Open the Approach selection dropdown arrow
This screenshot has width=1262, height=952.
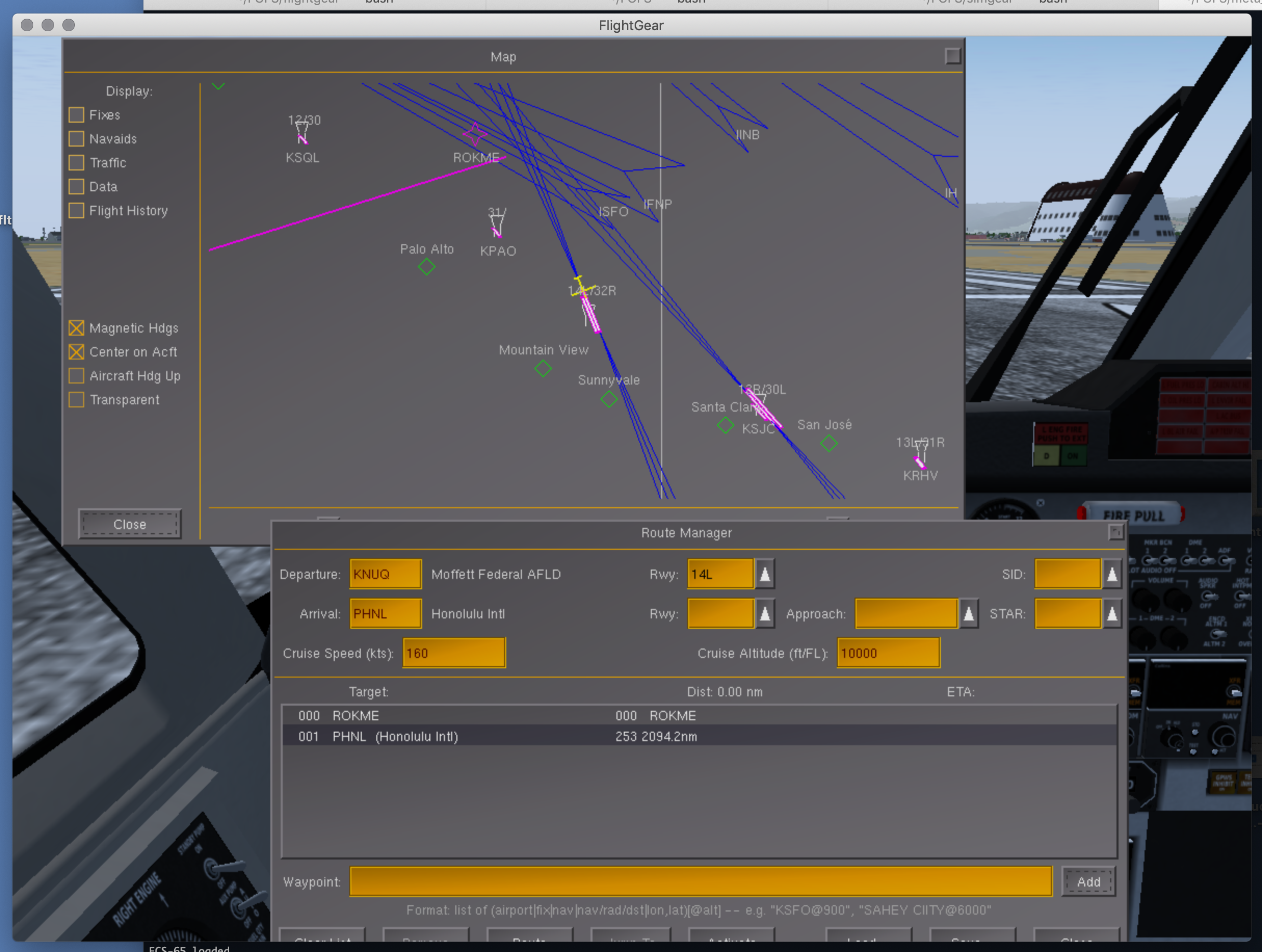[968, 614]
